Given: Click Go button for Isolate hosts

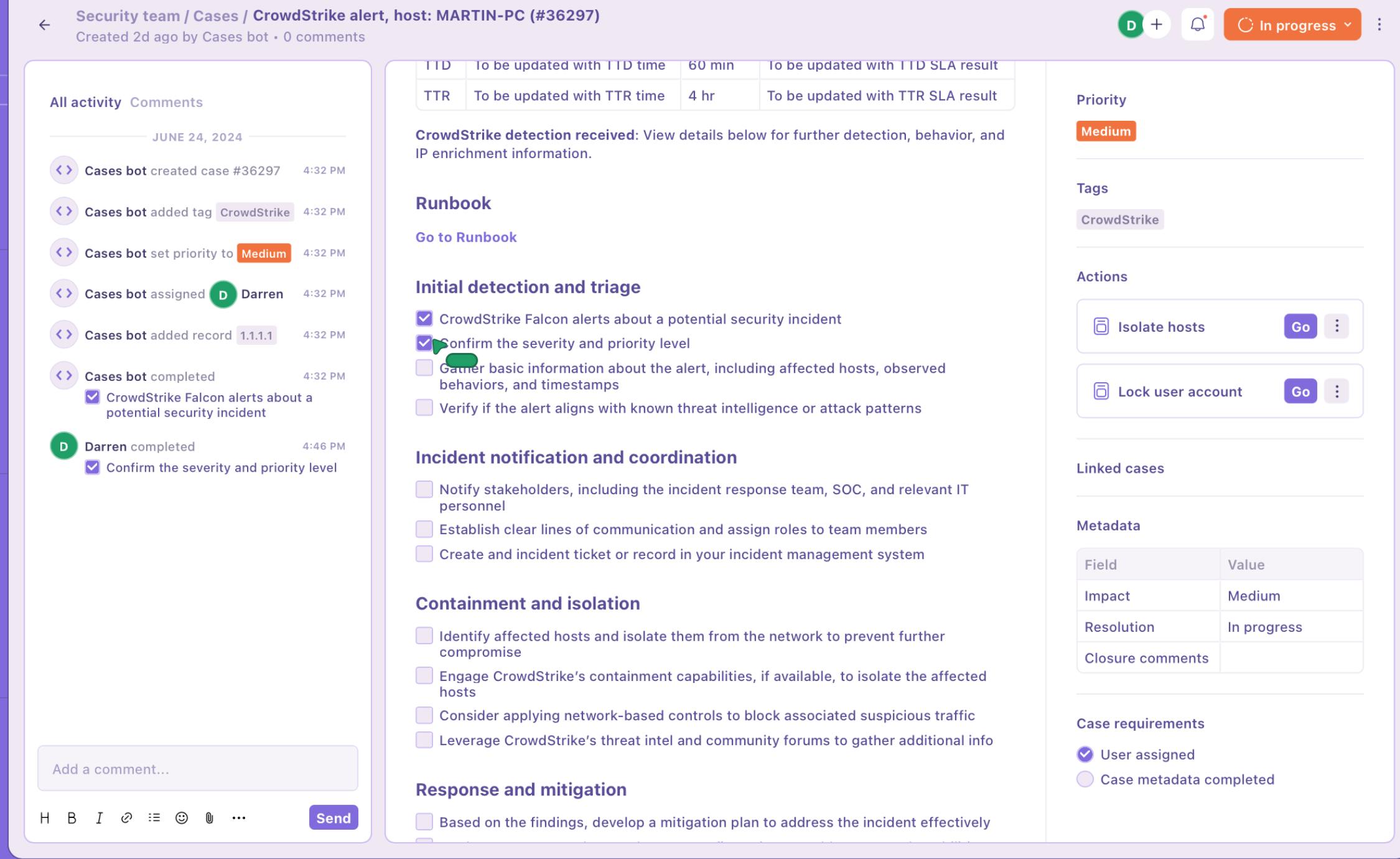Looking at the screenshot, I should pyautogui.click(x=1300, y=326).
